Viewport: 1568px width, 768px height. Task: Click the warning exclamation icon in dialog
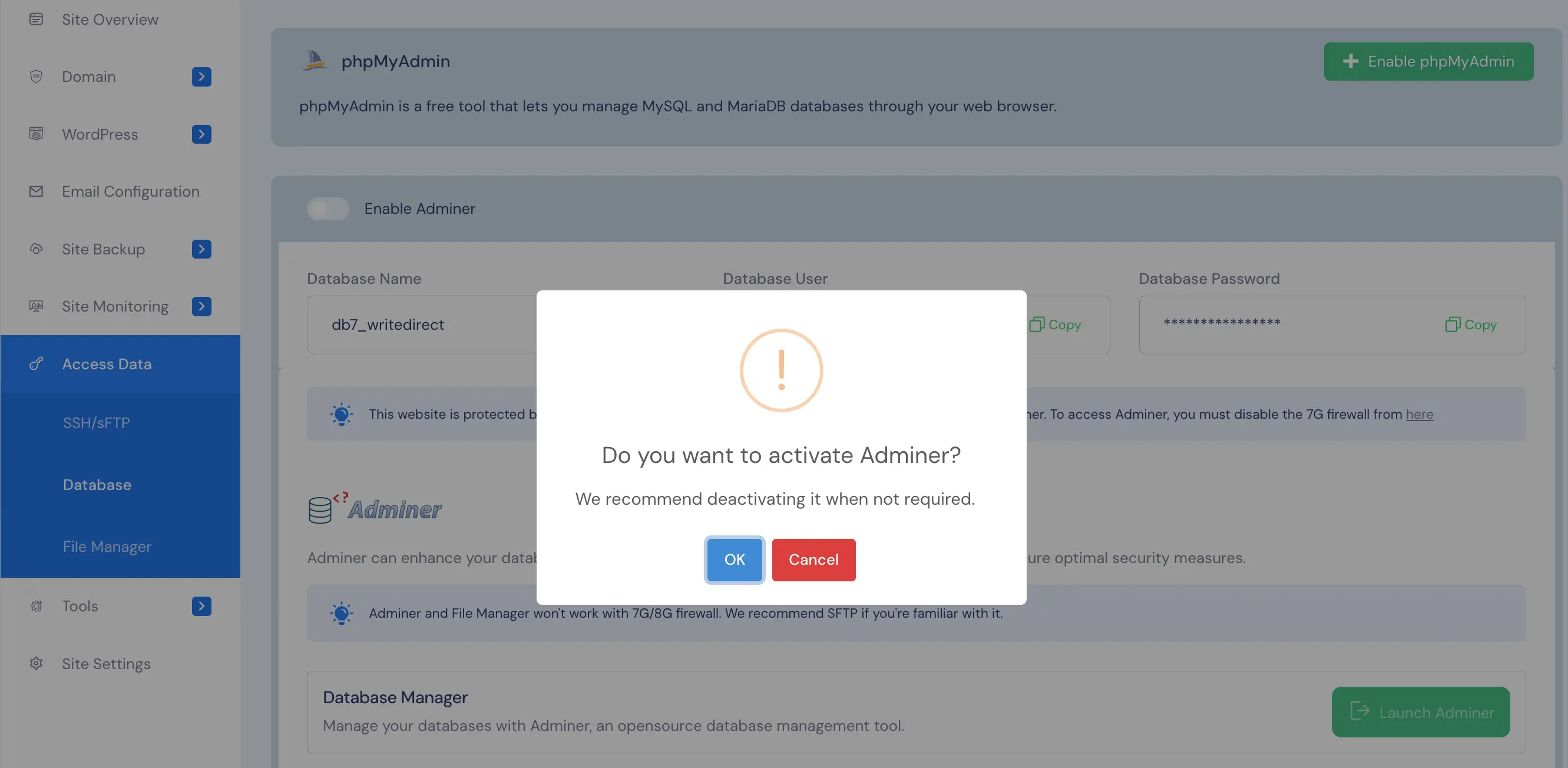click(781, 370)
